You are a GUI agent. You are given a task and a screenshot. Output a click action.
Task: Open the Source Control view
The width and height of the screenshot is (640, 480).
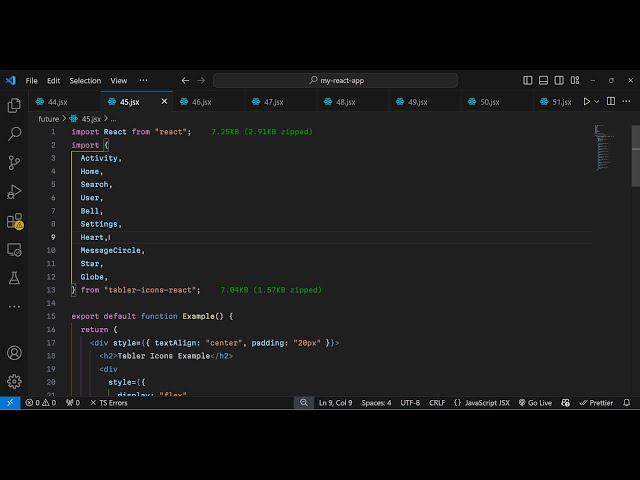click(x=14, y=162)
